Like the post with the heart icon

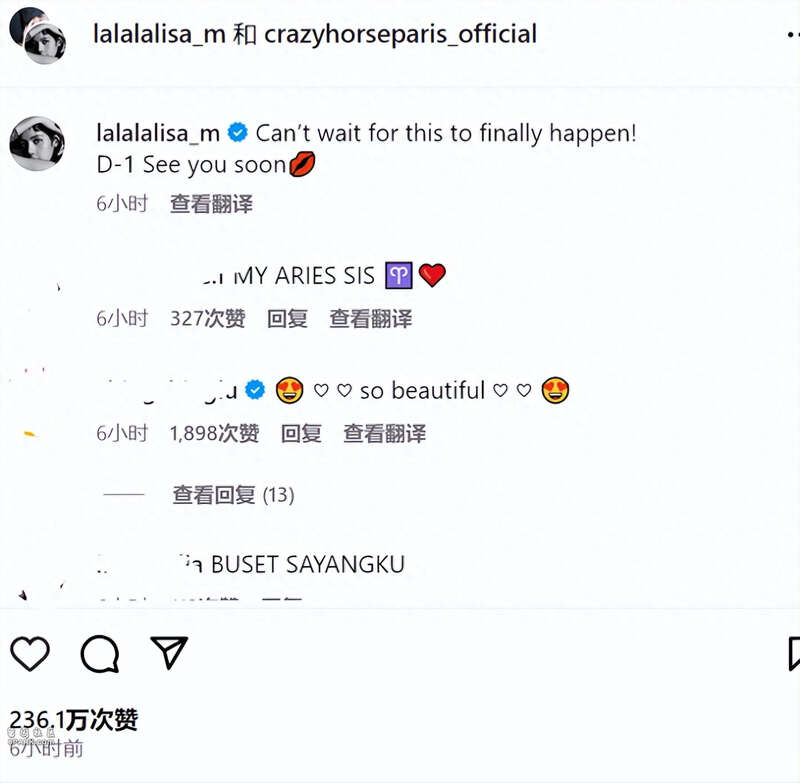30,653
